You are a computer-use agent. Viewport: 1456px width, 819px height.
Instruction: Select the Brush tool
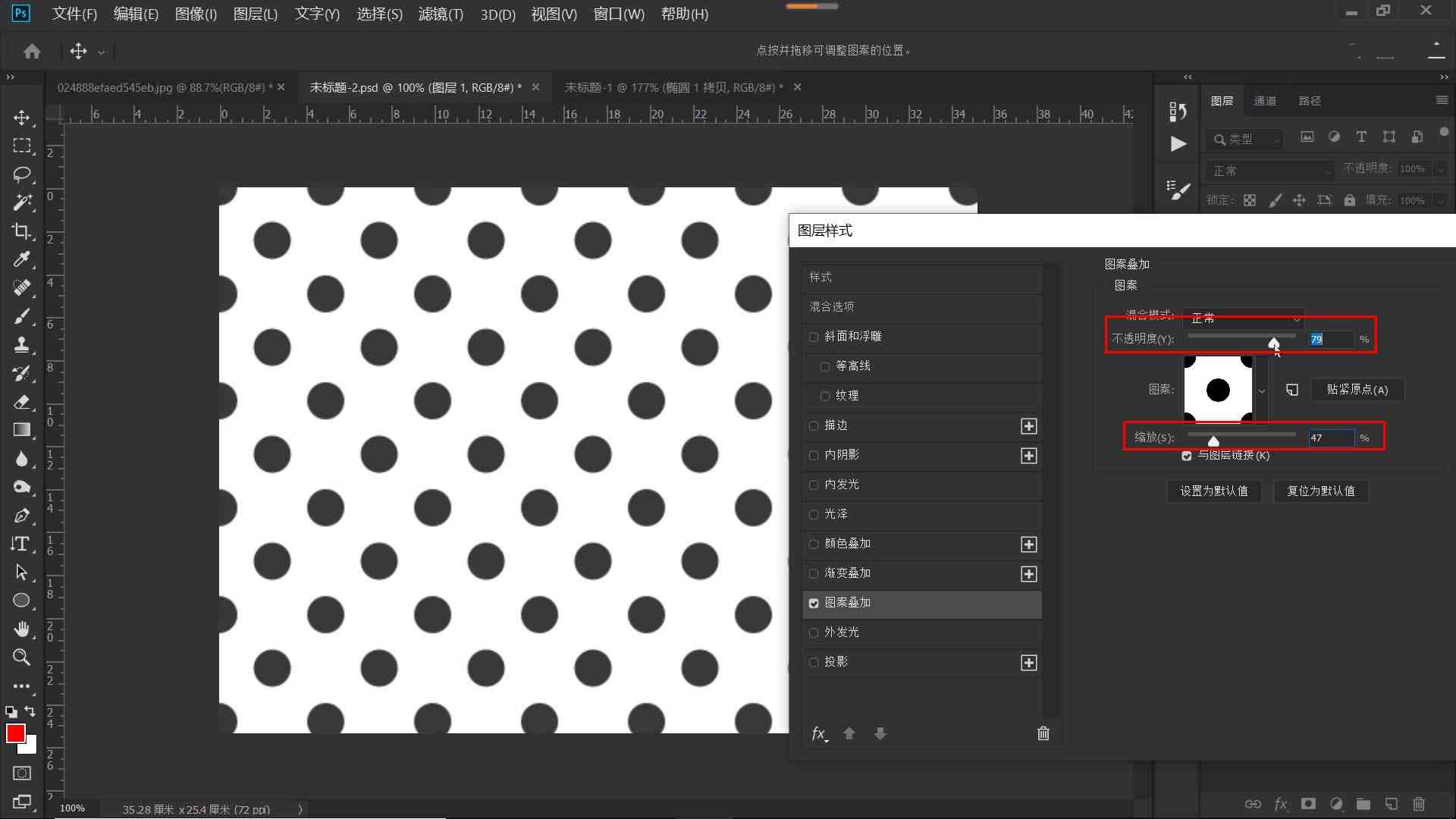[x=21, y=316]
